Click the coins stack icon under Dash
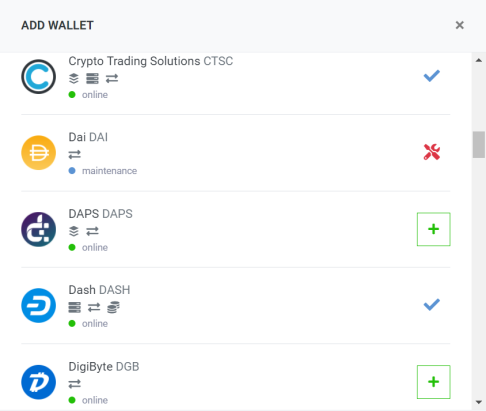 click(x=113, y=307)
